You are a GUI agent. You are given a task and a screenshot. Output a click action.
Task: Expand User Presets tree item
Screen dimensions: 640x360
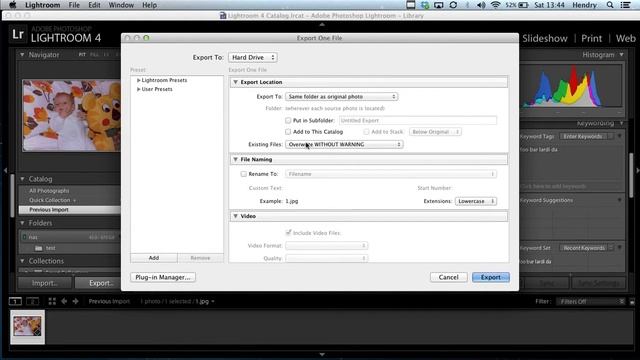pos(139,89)
